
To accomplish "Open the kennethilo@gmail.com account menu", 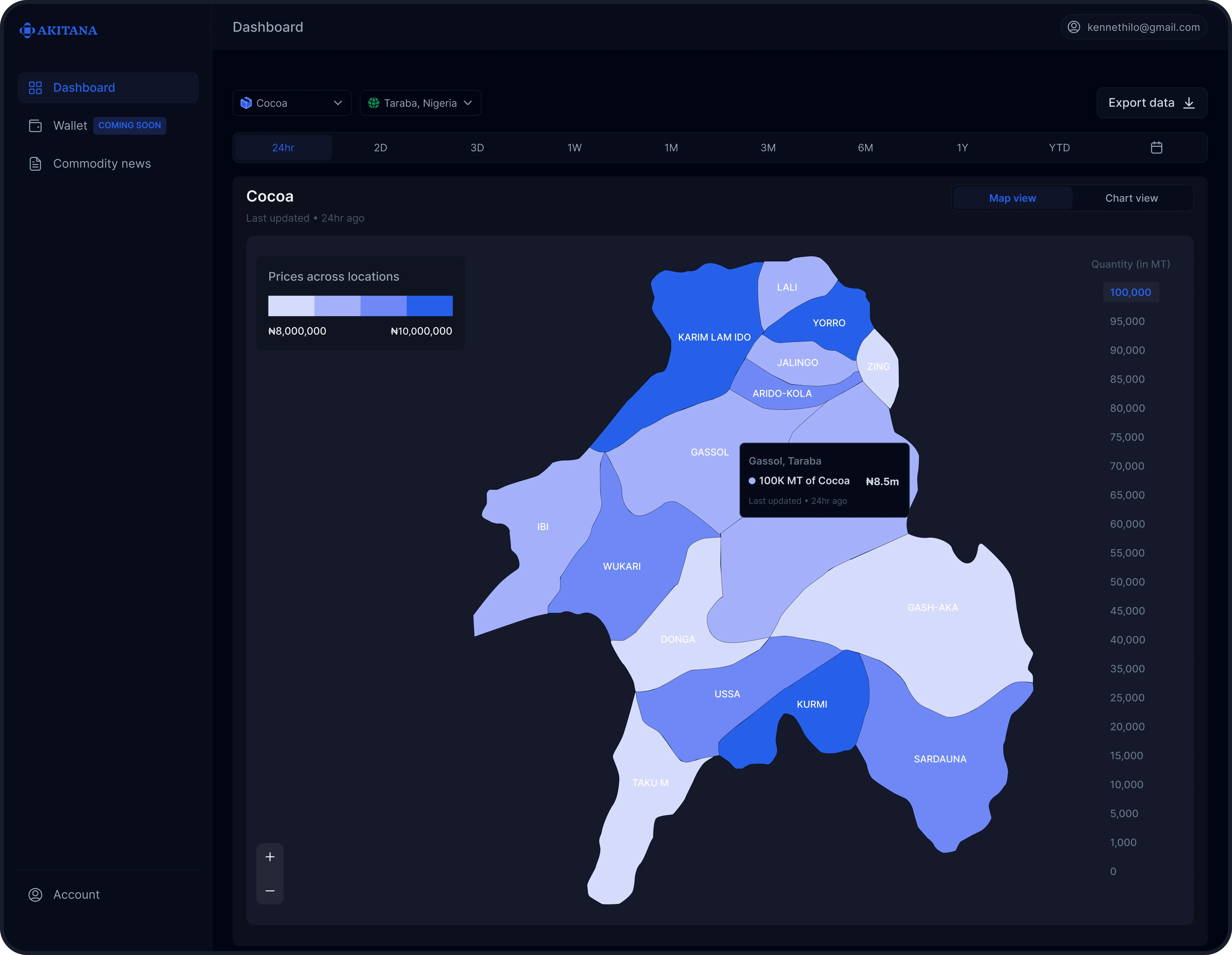I will pyautogui.click(x=1143, y=27).
